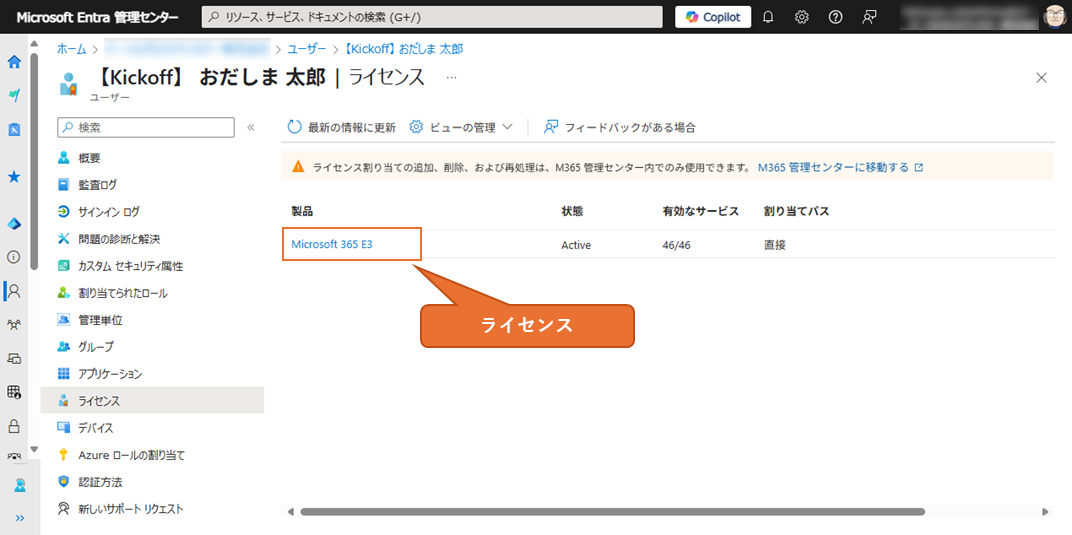Open the help question mark icon
1072x535 pixels.
[x=835, y=17]
